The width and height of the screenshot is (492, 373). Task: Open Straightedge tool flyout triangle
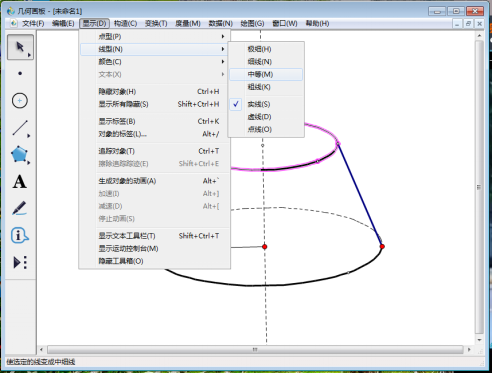click(29, 136)
